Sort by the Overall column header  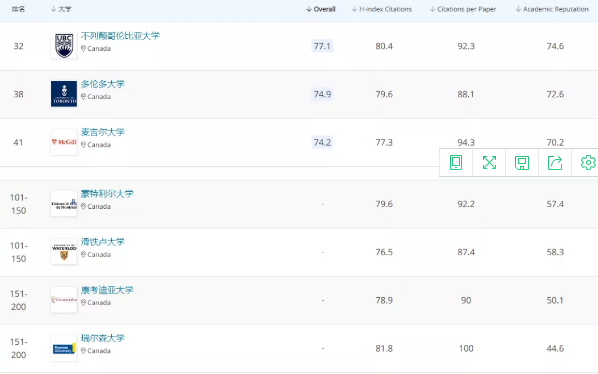click(321, 9)
